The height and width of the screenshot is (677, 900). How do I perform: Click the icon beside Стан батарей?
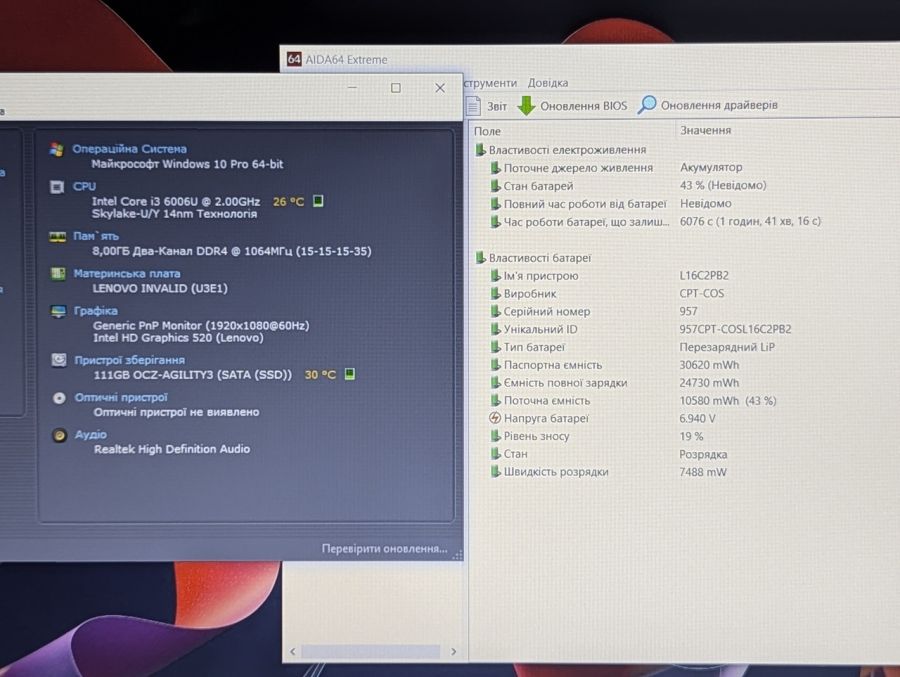[x=495, y=185]
